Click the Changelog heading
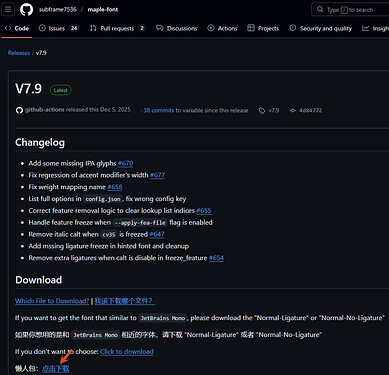 click(x=40, y=142)
